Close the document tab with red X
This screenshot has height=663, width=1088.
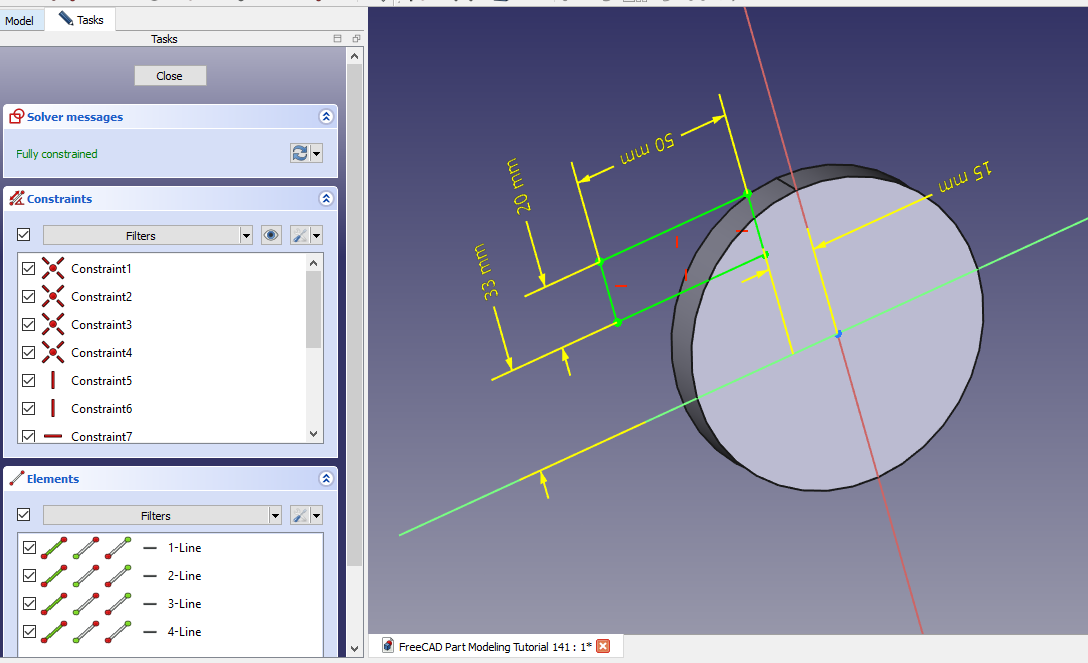603,646
